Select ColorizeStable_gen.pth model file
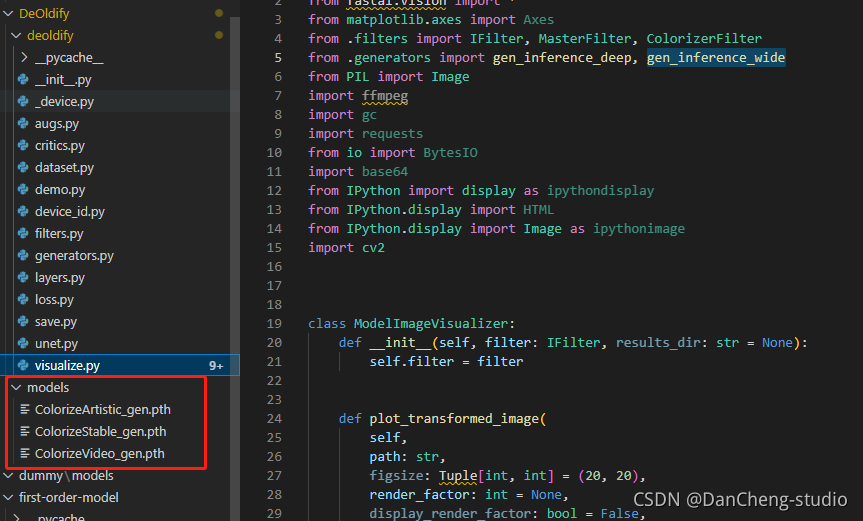 tap(101, 432)
